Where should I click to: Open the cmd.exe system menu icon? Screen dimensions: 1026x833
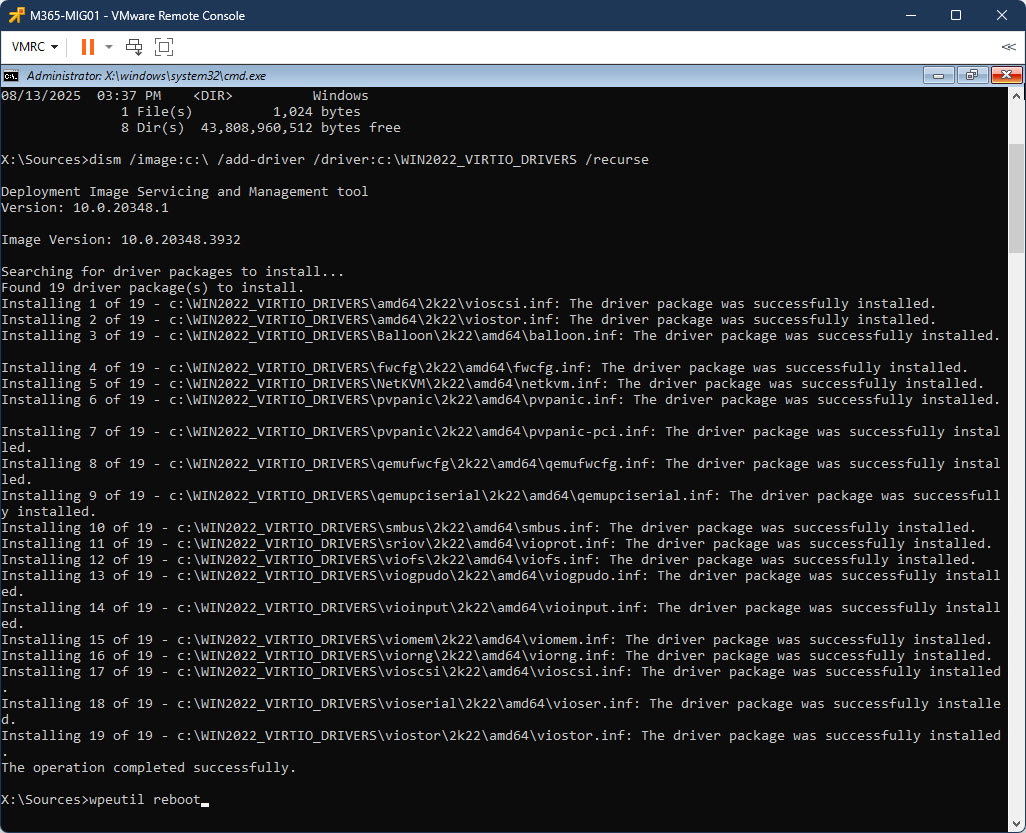tap(10, 76)
